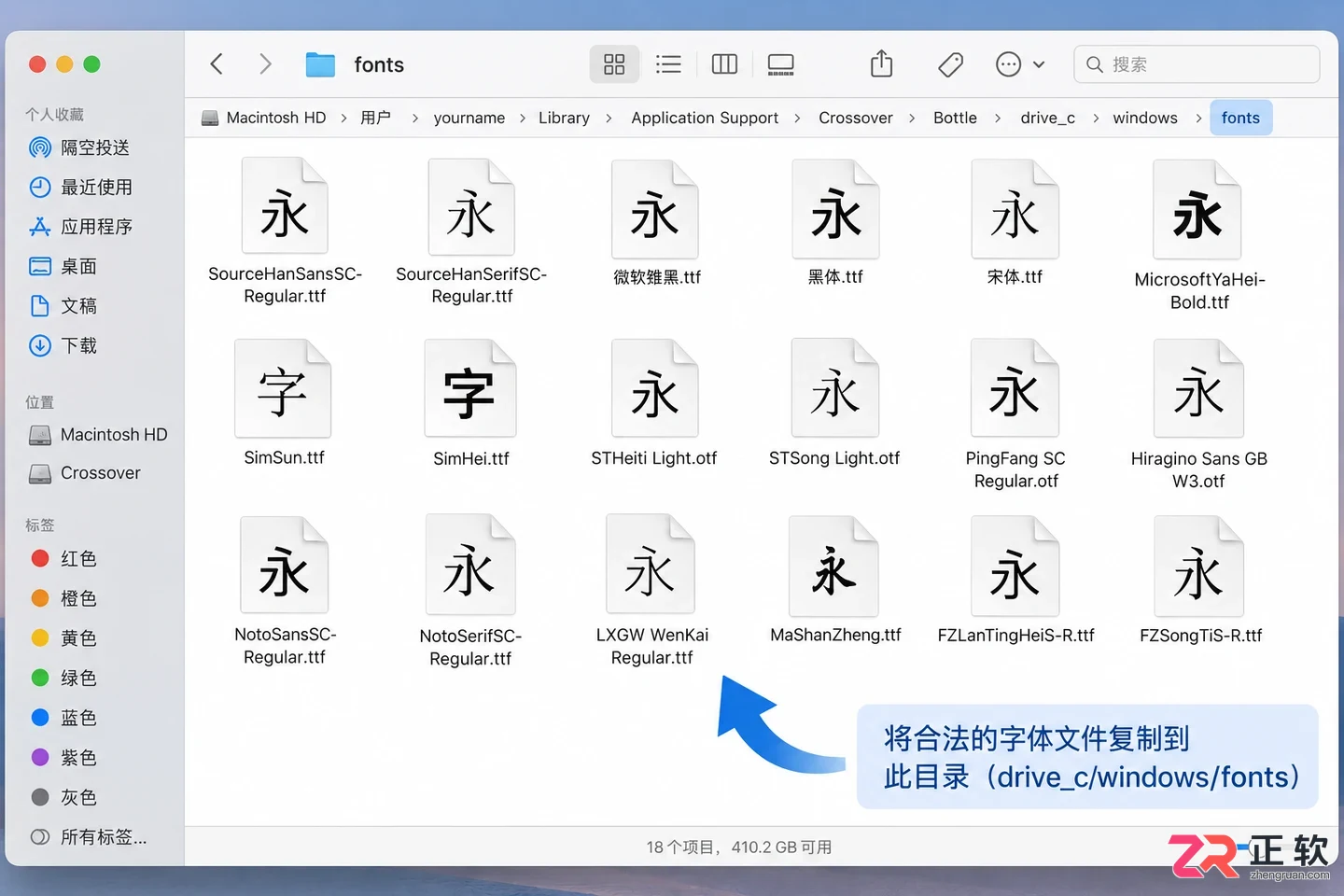Go back with the left chevron button
Screen dimensions: 1344x896
pyautogui.click(x=217, y=64)
